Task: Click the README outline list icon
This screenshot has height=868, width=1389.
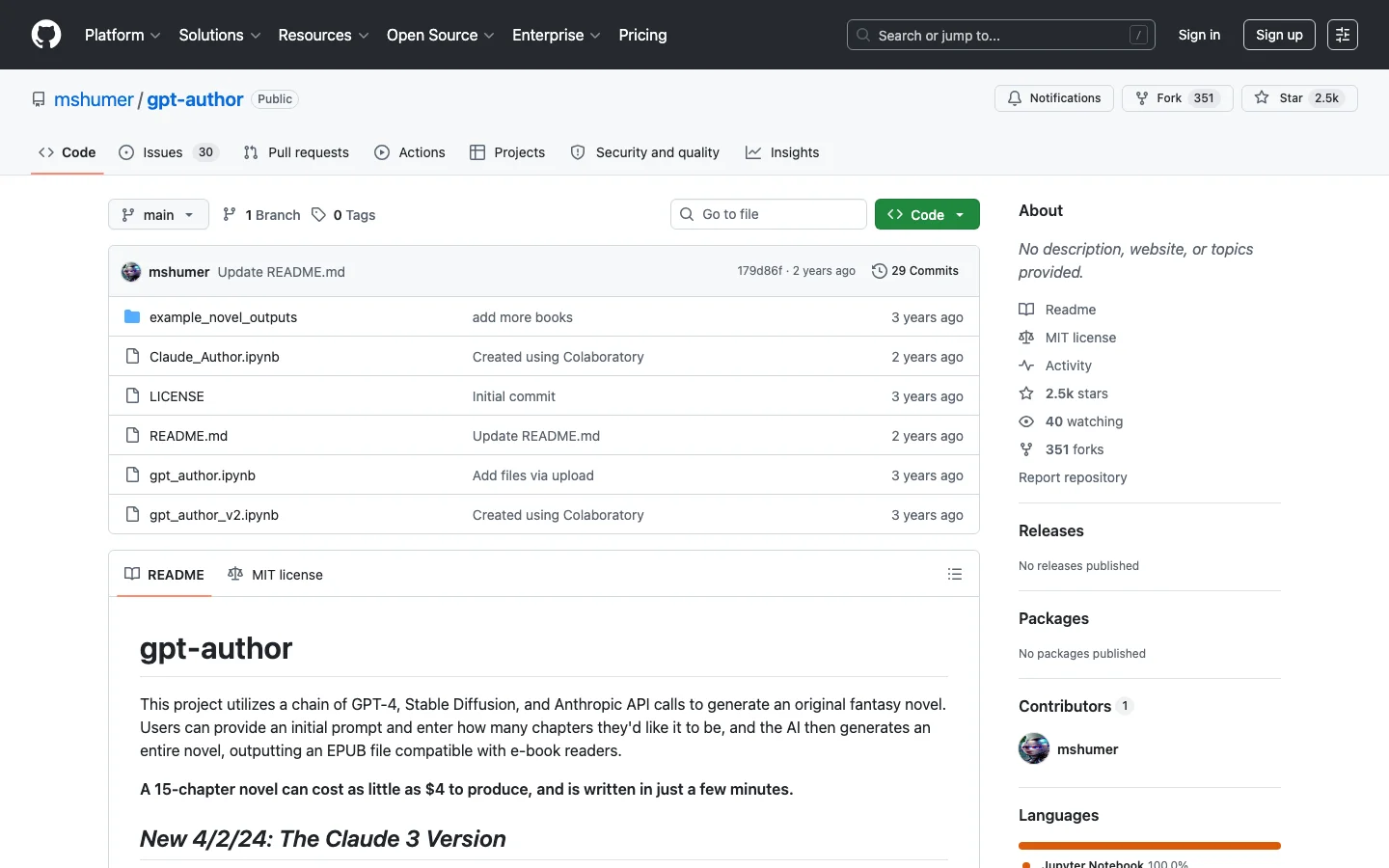Action: point(955,574)
